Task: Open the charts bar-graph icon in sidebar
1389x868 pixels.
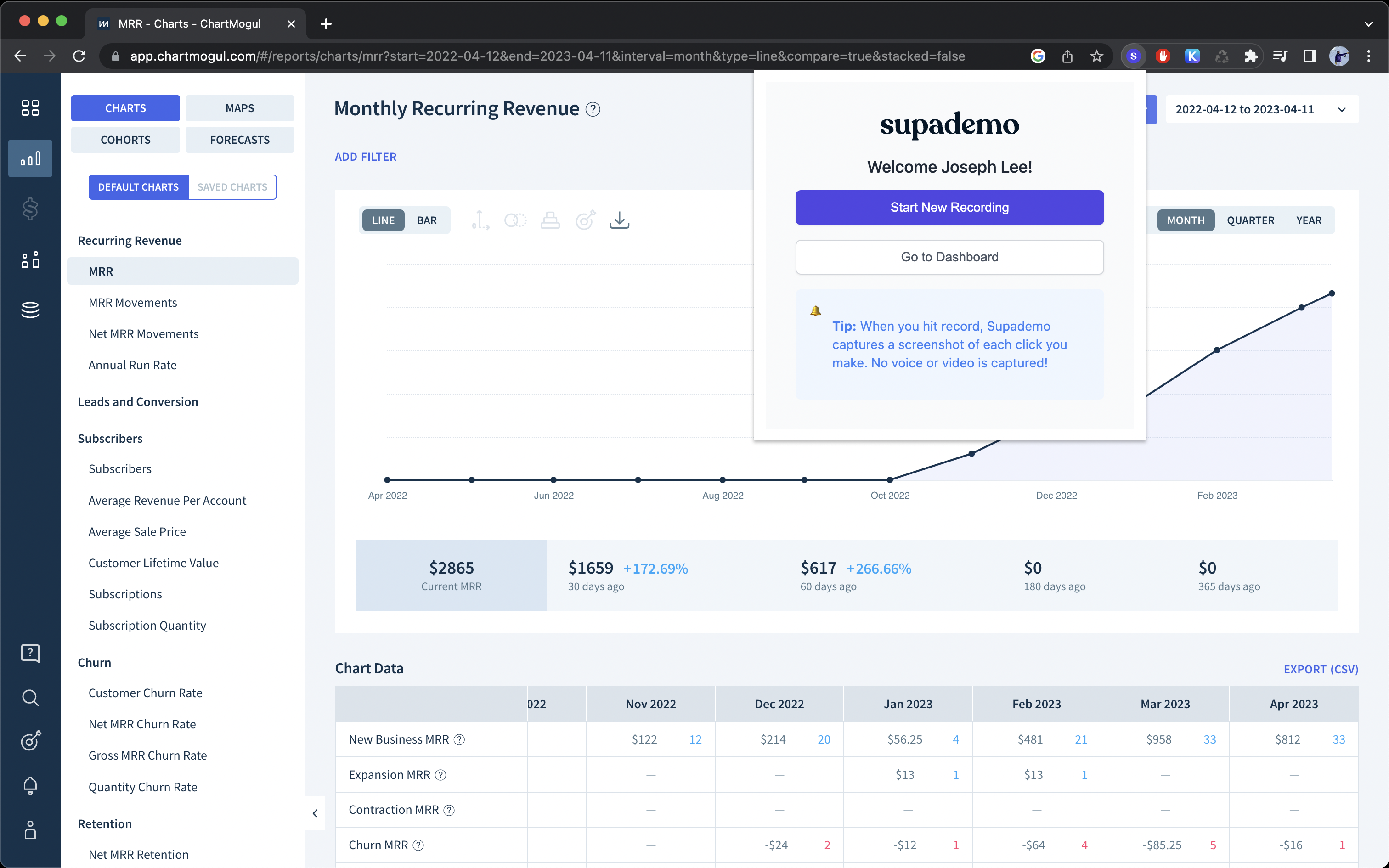Action: (x=30, y=158)
